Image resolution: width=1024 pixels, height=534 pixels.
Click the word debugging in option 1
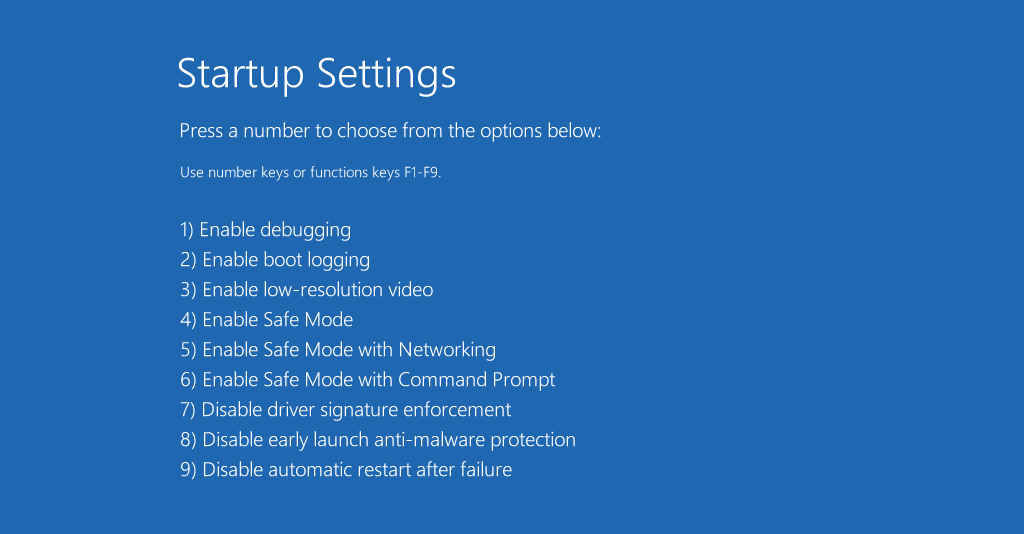pyautogui.click(x=305, y=230)
